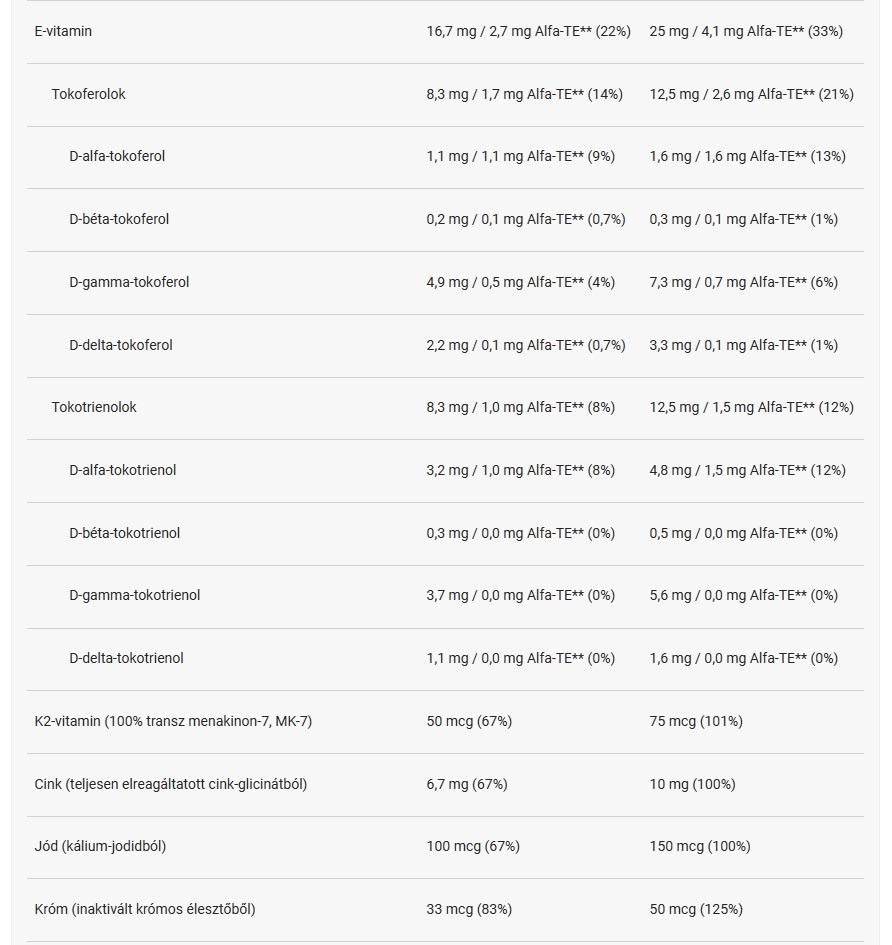The image size is (892, 945).
Task: Select the Tokotrienolok row label
Action: pos(94,407)
